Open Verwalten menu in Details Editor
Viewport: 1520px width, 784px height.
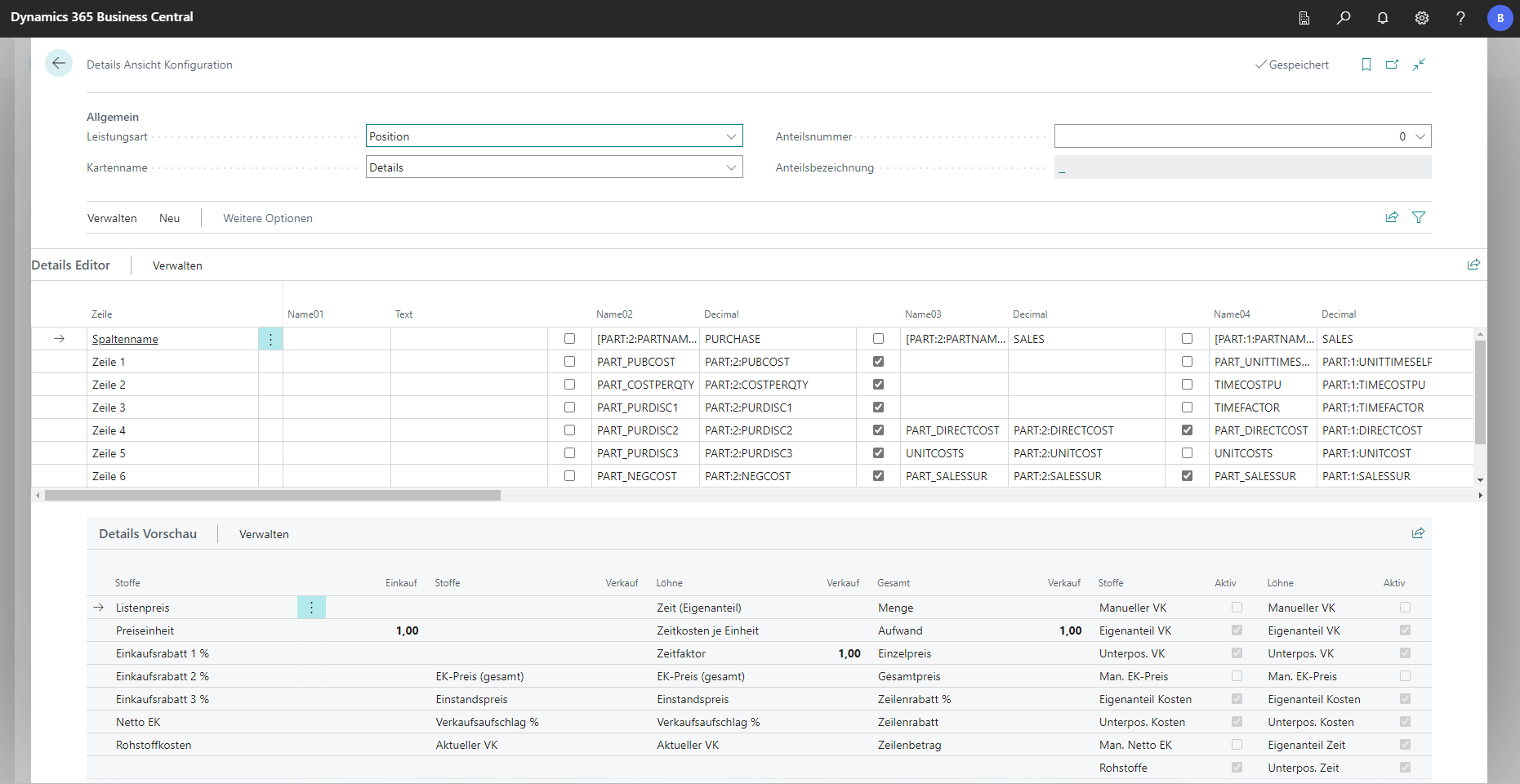click(177, 265)
